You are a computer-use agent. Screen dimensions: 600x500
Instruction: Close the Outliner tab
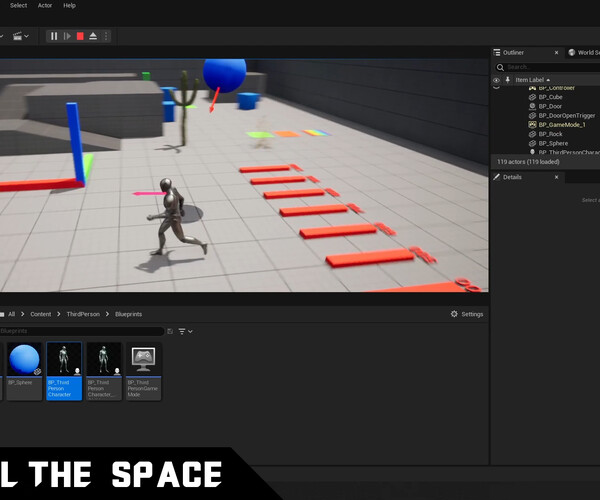click(556, 52)
